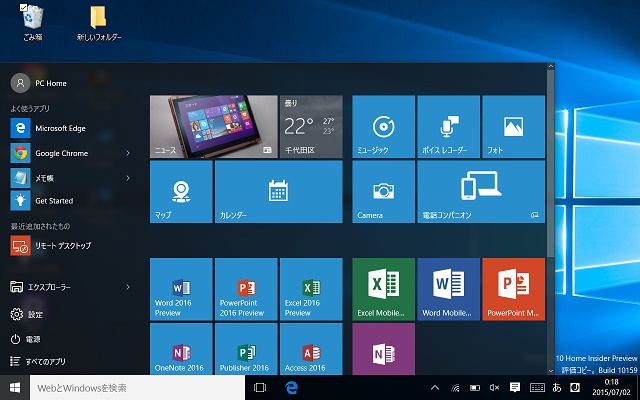Launch Edge from the taskbar

pos(291,387)
